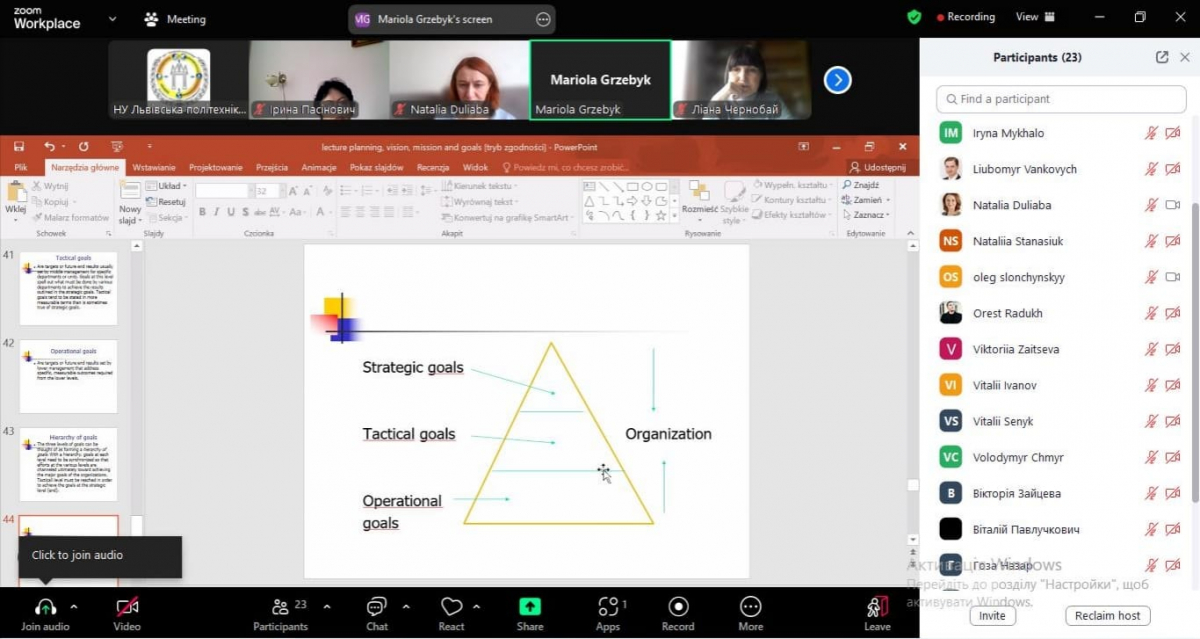Collapse the Participants panel header chevron

tap(1185, 58)
